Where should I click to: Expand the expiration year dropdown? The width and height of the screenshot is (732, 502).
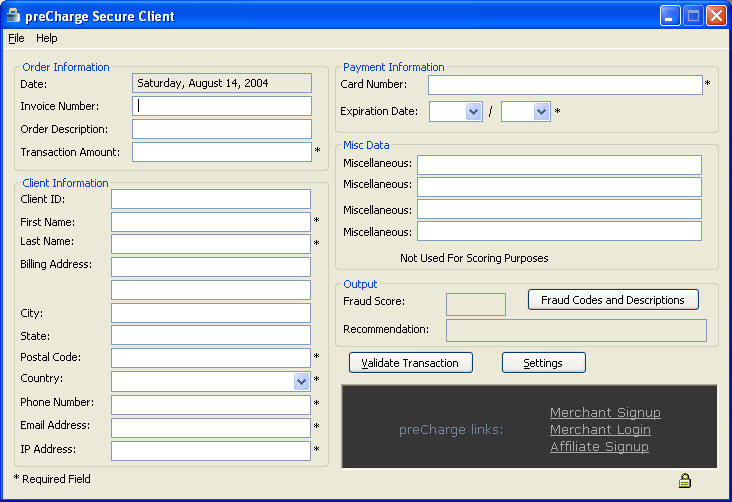tap(541, 112)
